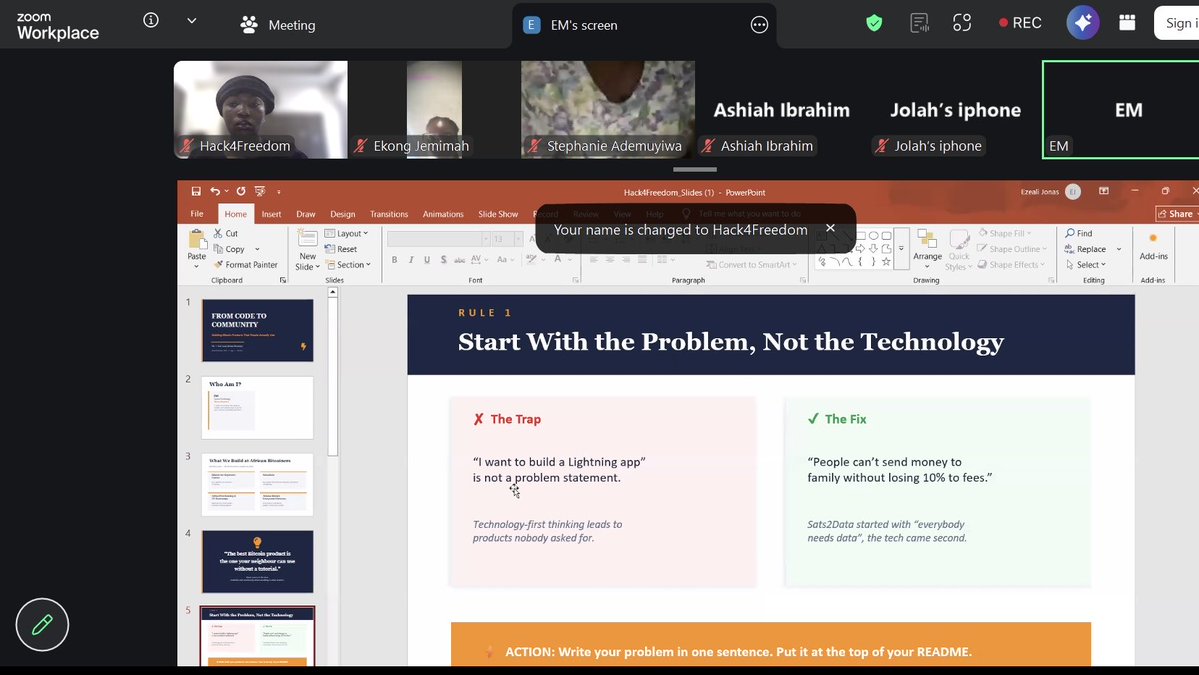This screenshot has width=1199, height=675.
Task: Click the Sign in button
Action: pos(1177,24)
